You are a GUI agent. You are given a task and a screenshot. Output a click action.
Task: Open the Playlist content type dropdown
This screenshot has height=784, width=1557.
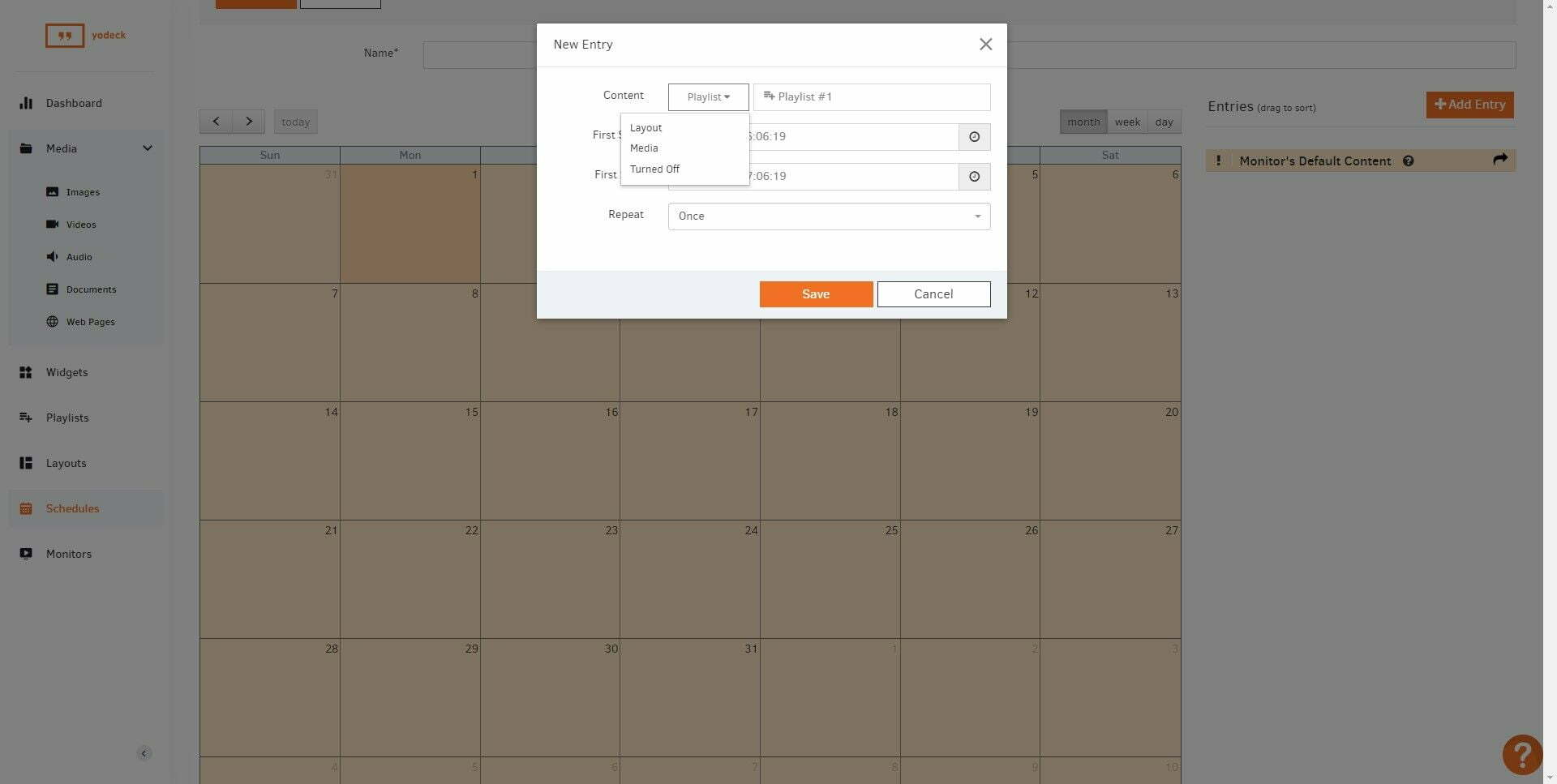point(708,97)
